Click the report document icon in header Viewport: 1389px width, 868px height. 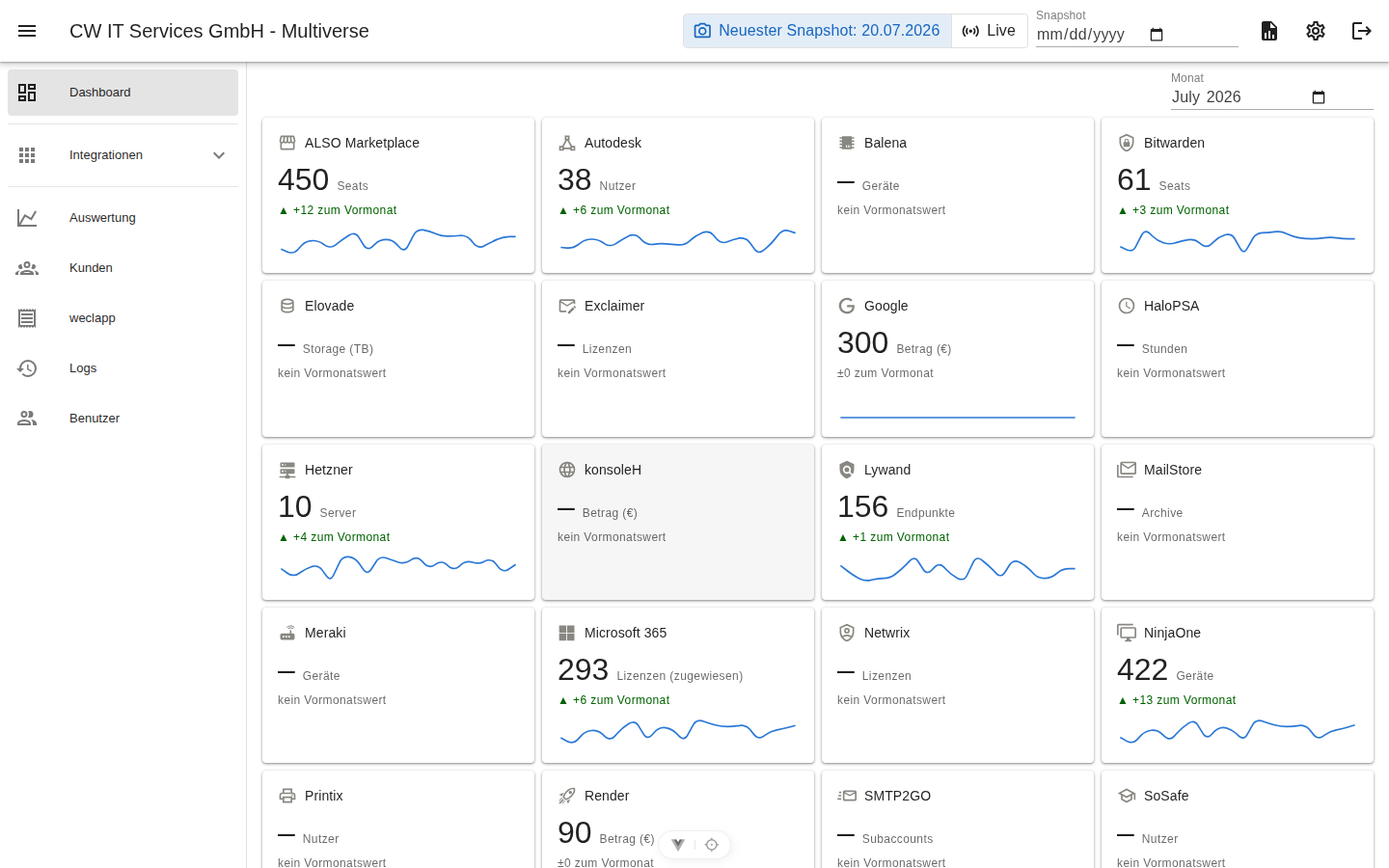coord(1269,31)
